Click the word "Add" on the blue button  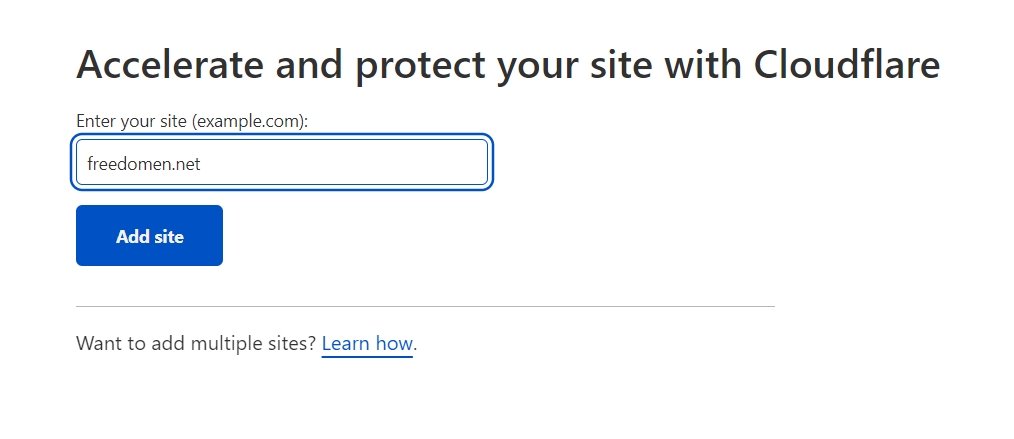pyautogui.click(x=132, y=237)
